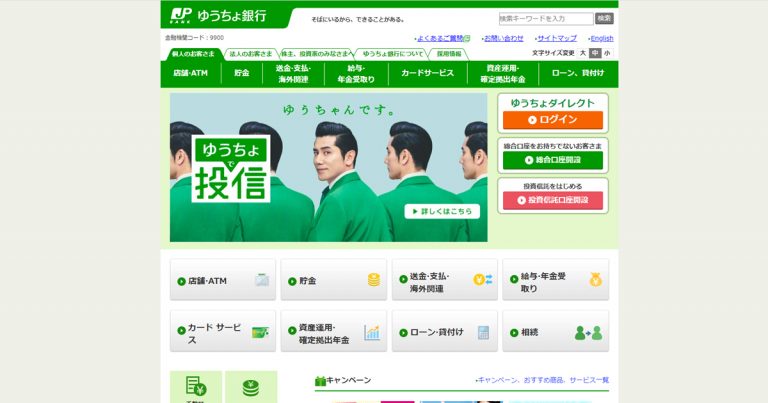The width and height of the screenshot is (768, 403).
Task: Open 店舗·ATM in the green navigation bar
Action: [191, 73]
